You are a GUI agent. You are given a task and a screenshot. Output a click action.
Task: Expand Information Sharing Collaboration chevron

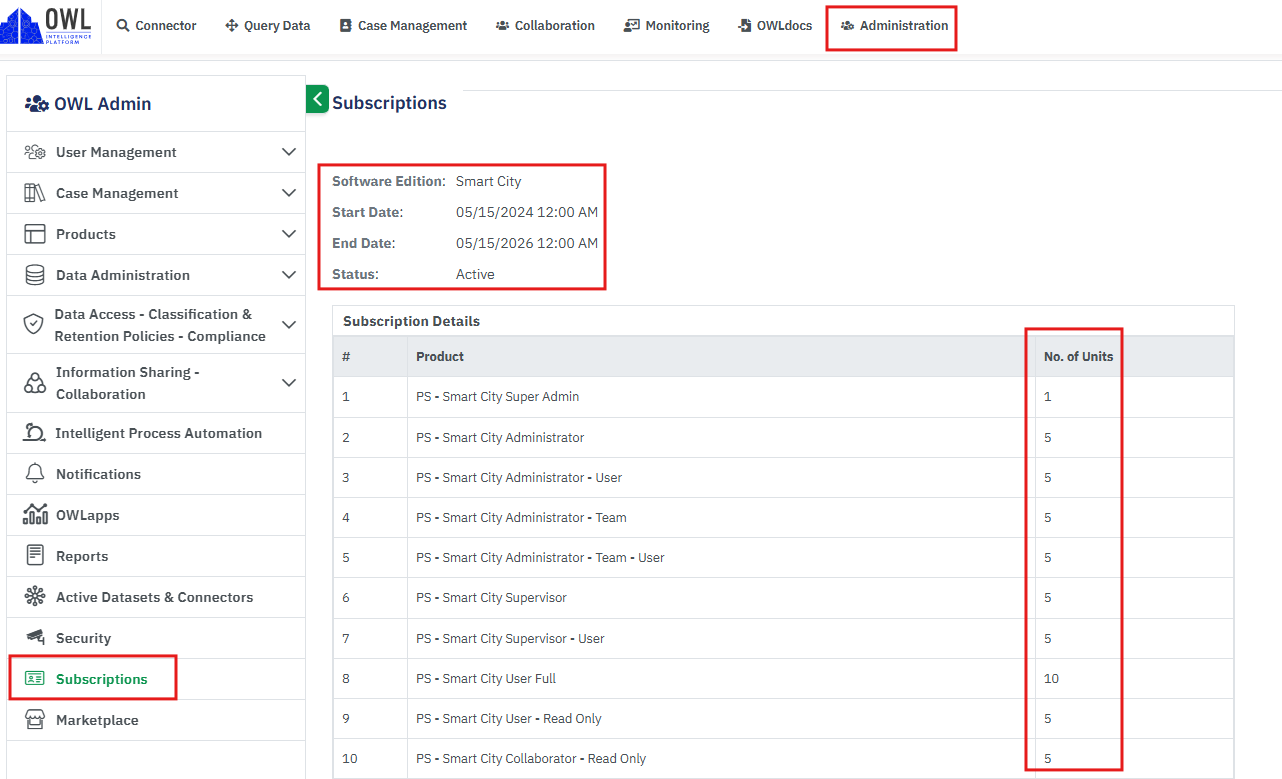click(x=289, y=383)
